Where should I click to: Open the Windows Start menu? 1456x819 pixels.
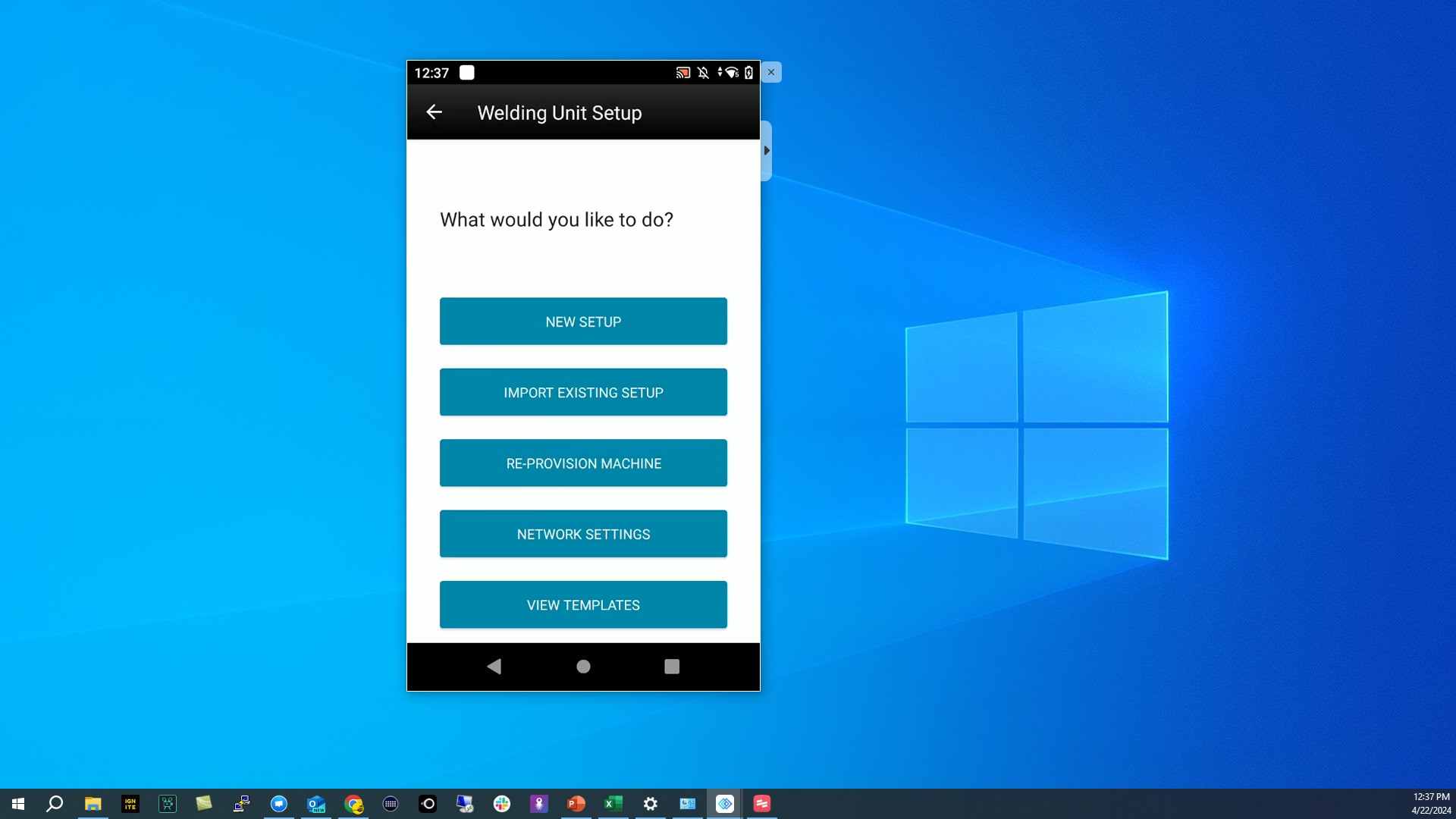18,804
